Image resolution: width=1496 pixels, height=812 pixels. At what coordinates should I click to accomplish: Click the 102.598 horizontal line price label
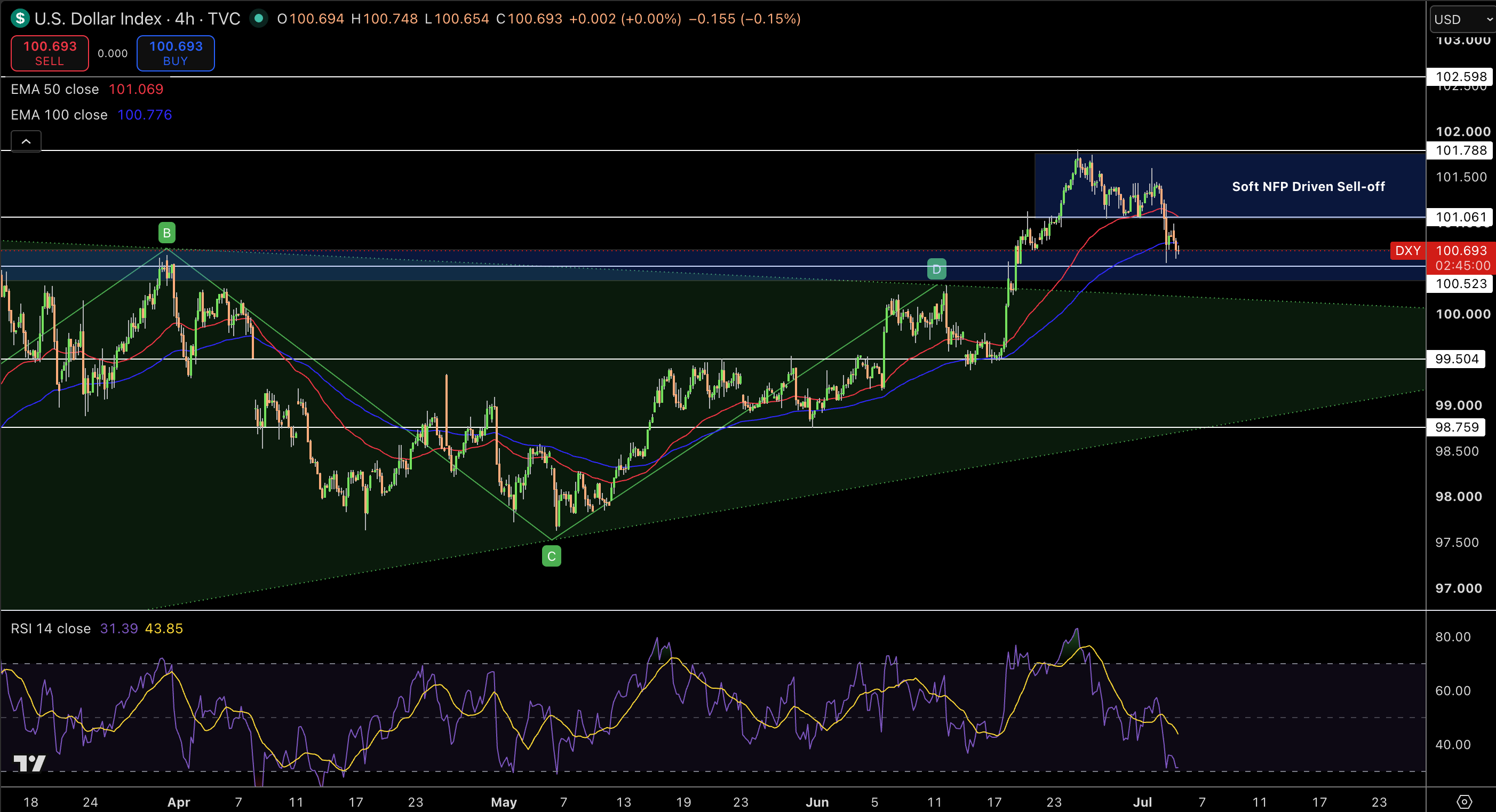click(x=1461, y=77)
